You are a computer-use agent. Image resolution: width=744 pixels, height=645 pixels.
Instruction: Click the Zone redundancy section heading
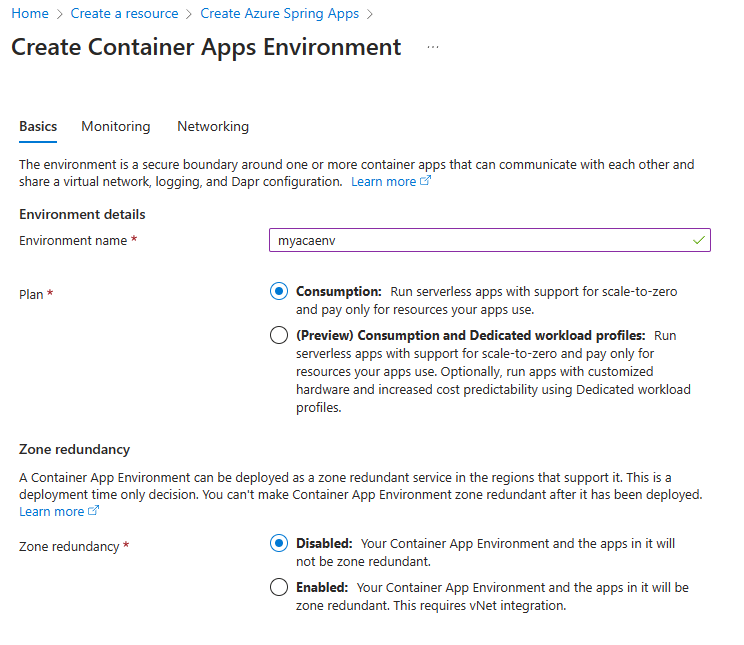click(x=74, y=449)
